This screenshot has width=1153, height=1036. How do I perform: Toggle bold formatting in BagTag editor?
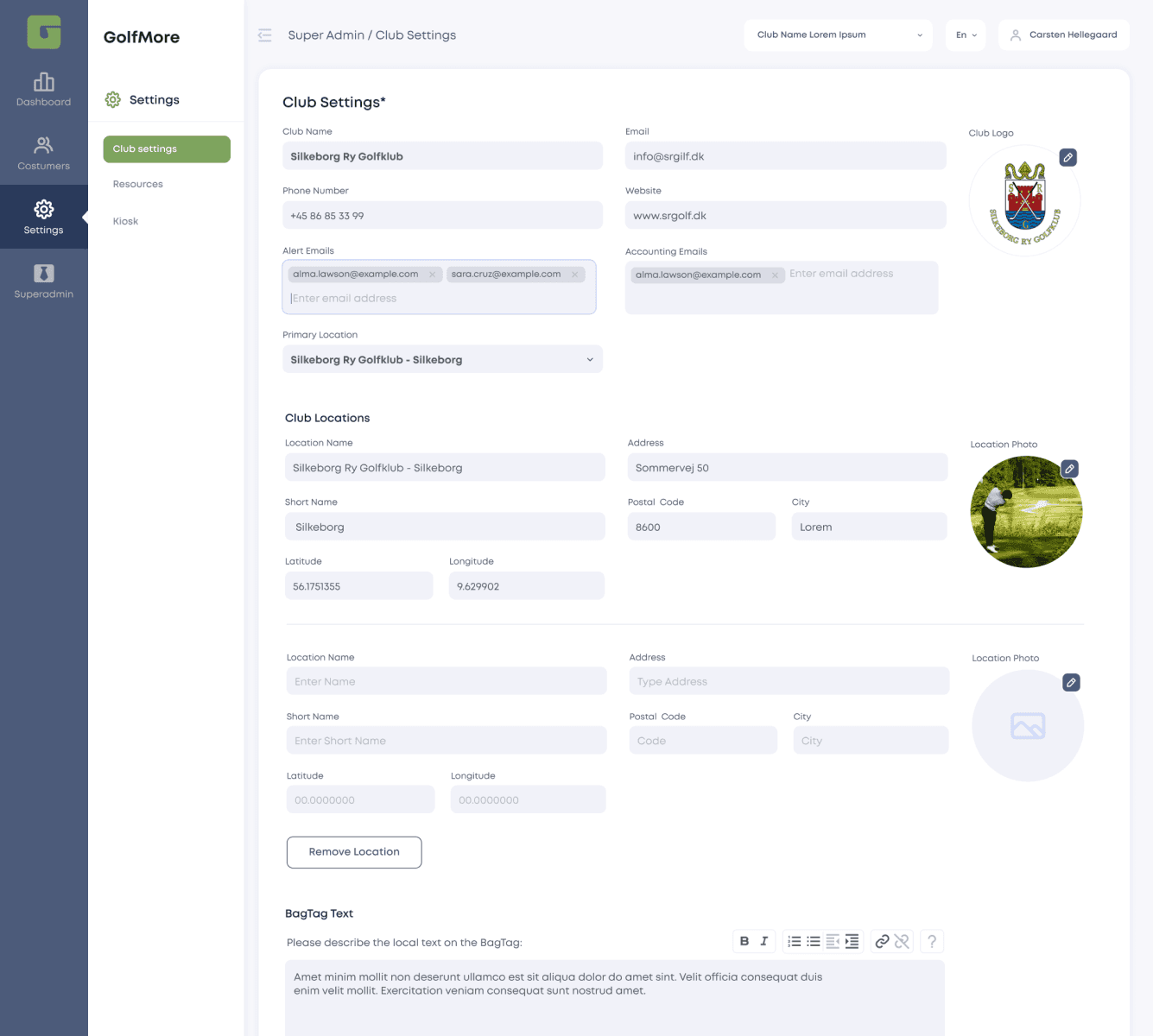click(x=744, y=941)
